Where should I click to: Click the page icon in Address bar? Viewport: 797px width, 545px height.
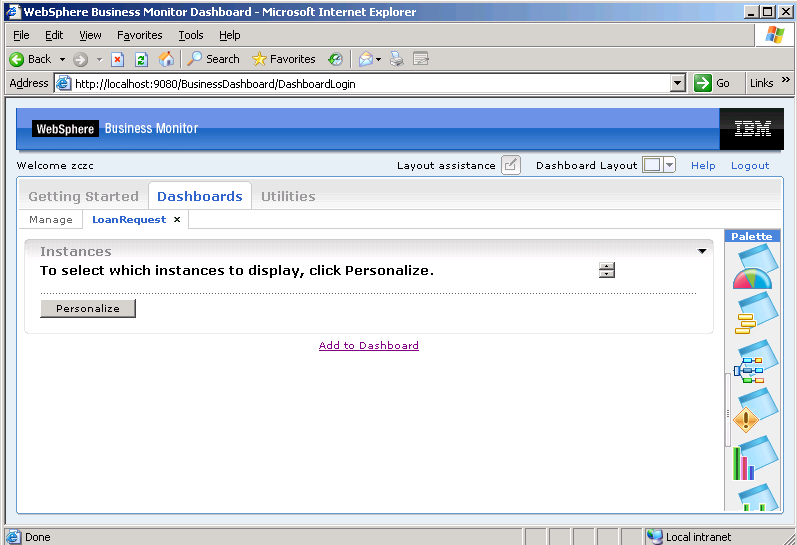(x=63, y=83)
